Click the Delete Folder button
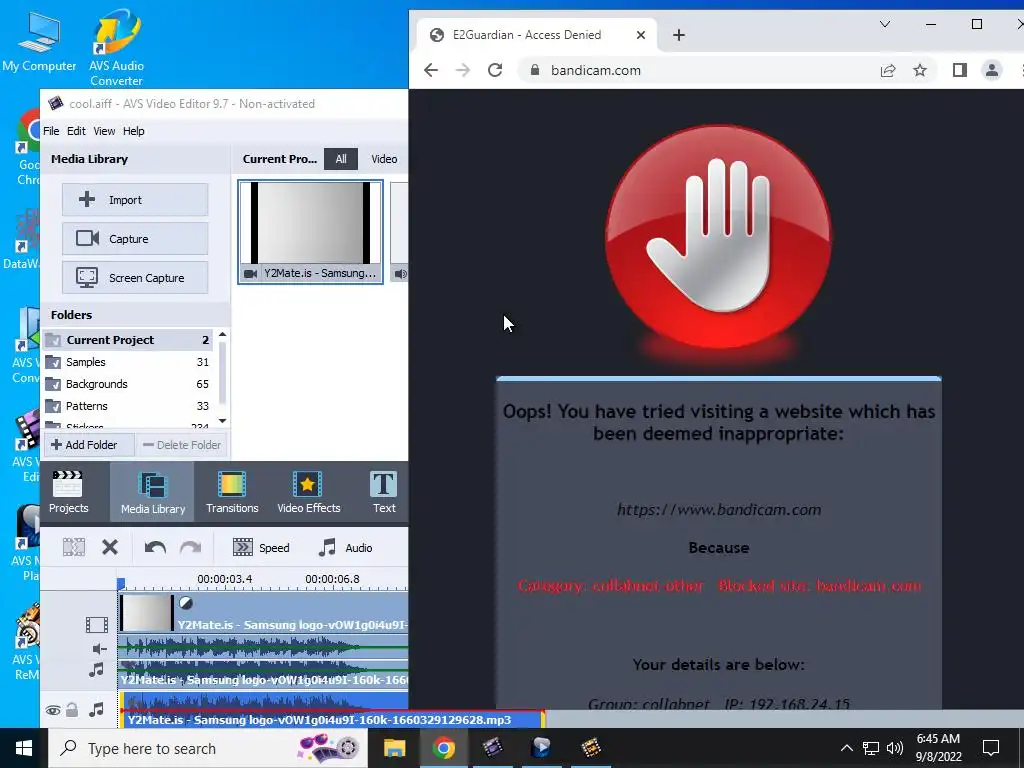 pyautogui.click(x=182, y=445)
